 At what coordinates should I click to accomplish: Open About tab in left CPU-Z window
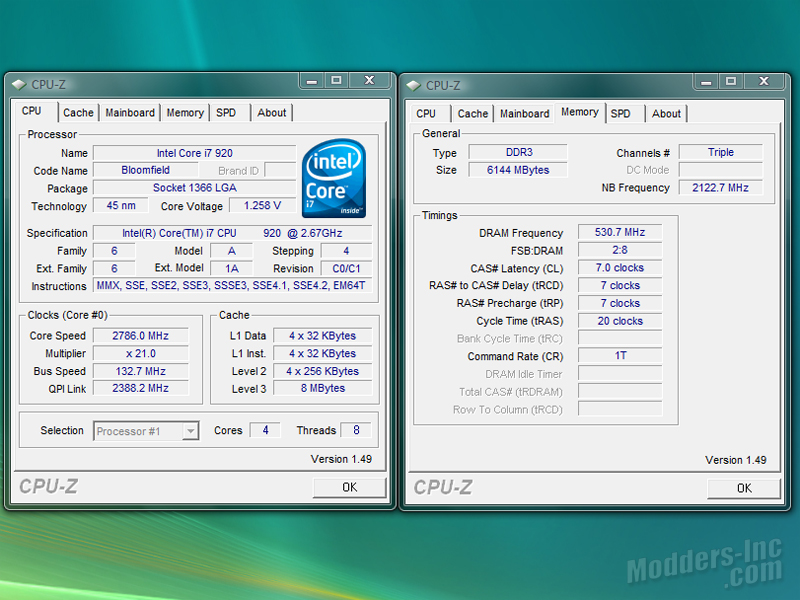[x=271, y=113]
